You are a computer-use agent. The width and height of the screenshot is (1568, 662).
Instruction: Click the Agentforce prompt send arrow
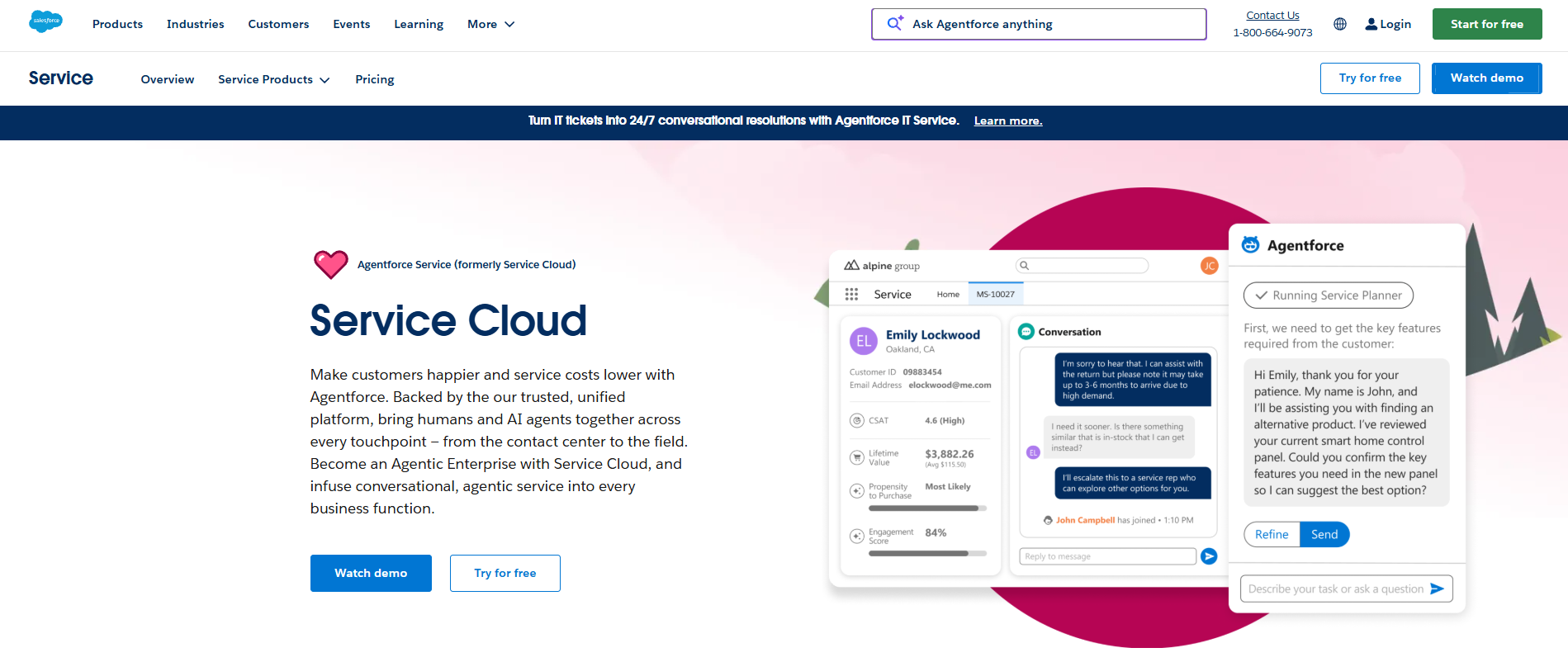coord(1437,589)
